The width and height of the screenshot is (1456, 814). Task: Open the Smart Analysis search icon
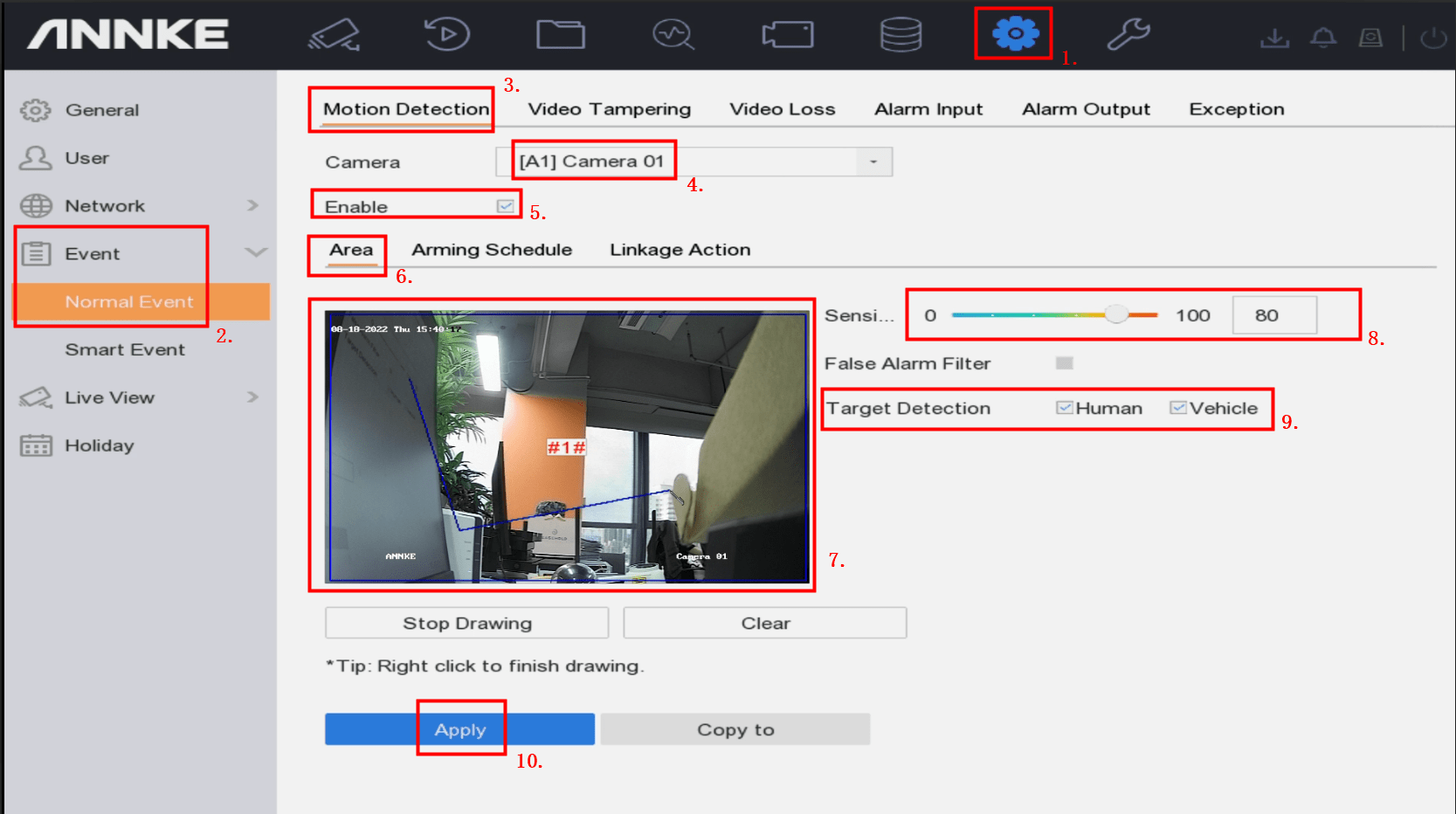tap(673, 33)
